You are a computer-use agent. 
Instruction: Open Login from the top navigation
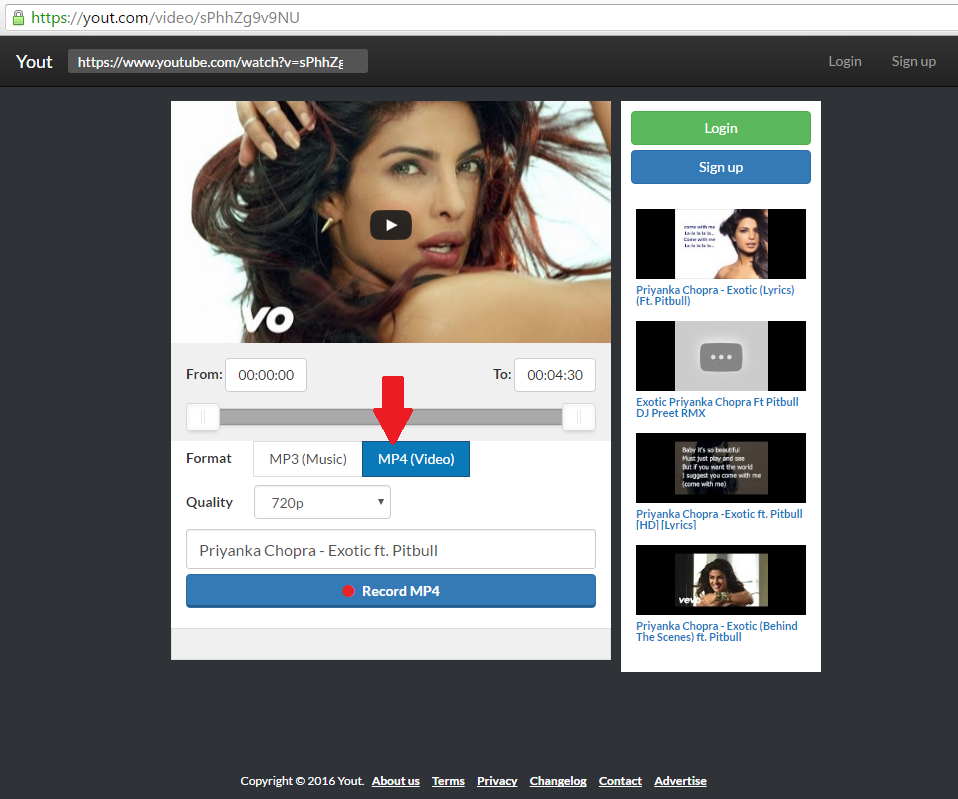pos(844,61)
